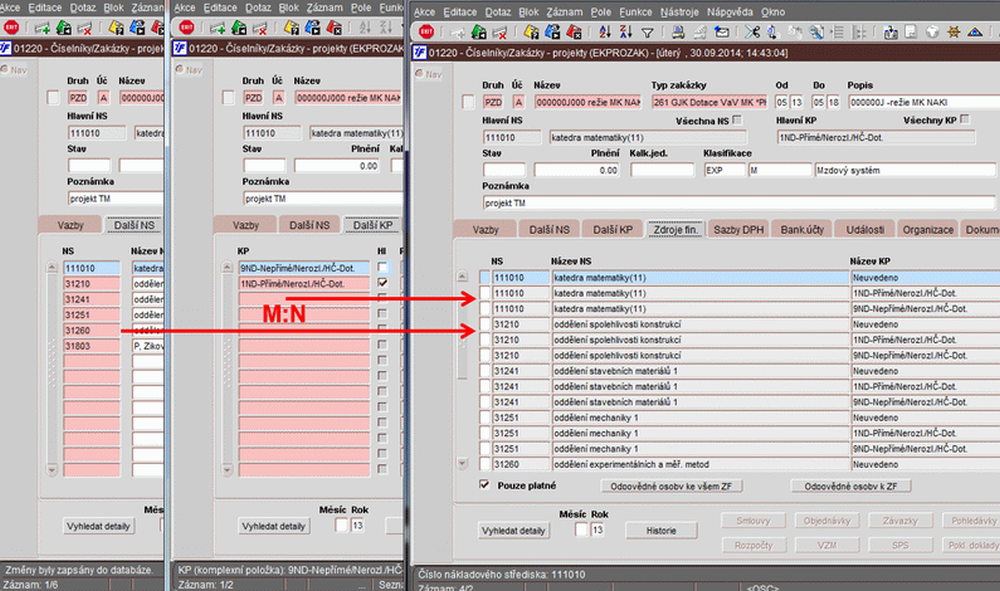
Task: Tick record checkbox before Druh in right window
Action: click(x=468, y=102)
